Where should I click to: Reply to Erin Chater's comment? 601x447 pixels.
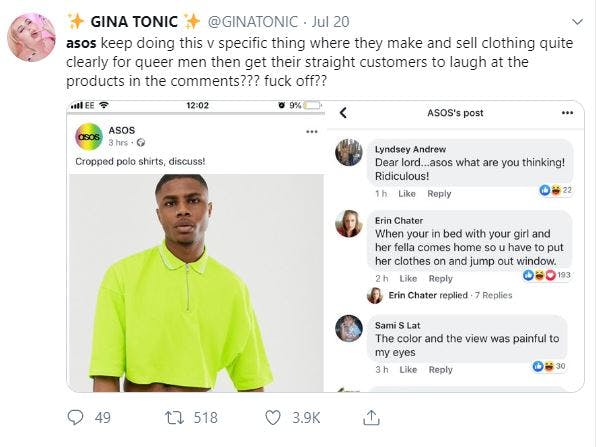440,278
